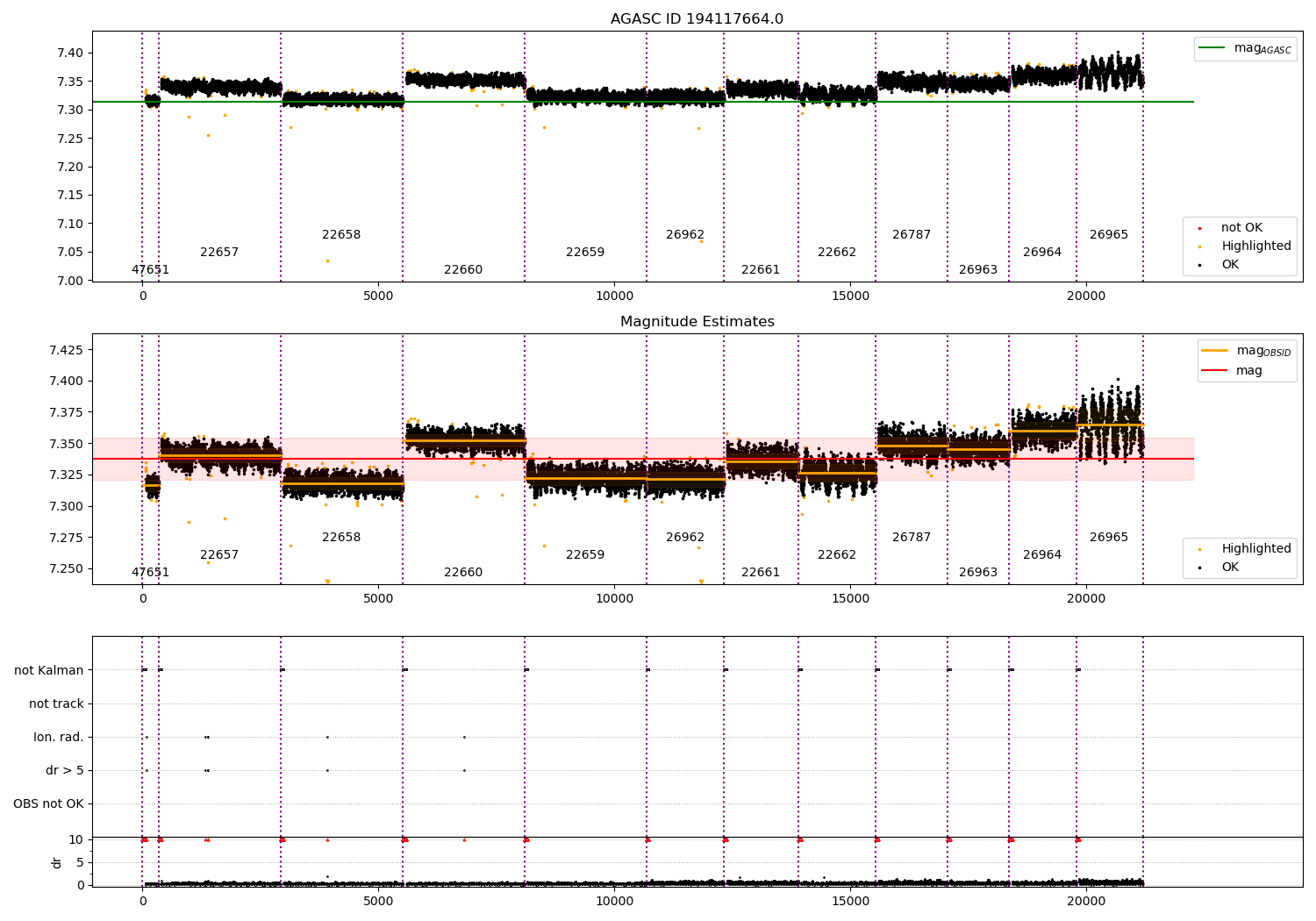
Task: Click the 7.425 y-axis tick in middle plot
Action: coord(68,351)
